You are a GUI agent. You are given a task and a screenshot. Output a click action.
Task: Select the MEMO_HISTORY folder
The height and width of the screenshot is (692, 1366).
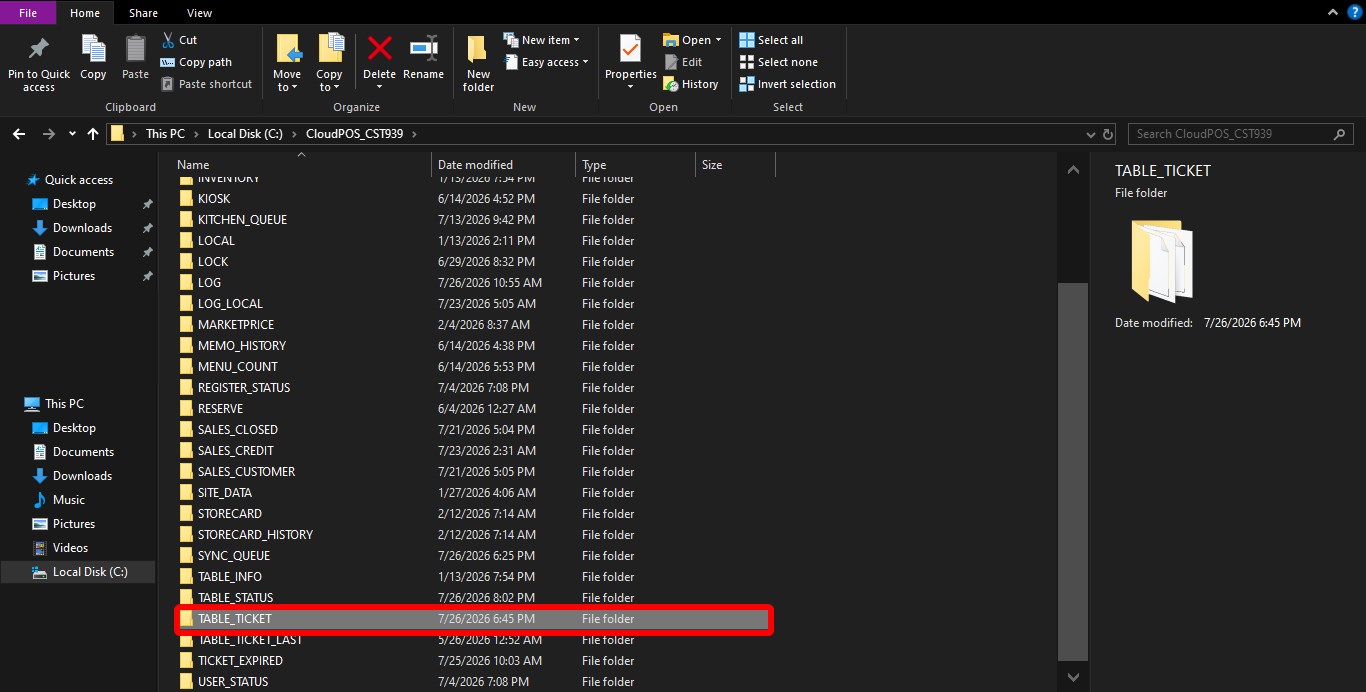[242, 346]
